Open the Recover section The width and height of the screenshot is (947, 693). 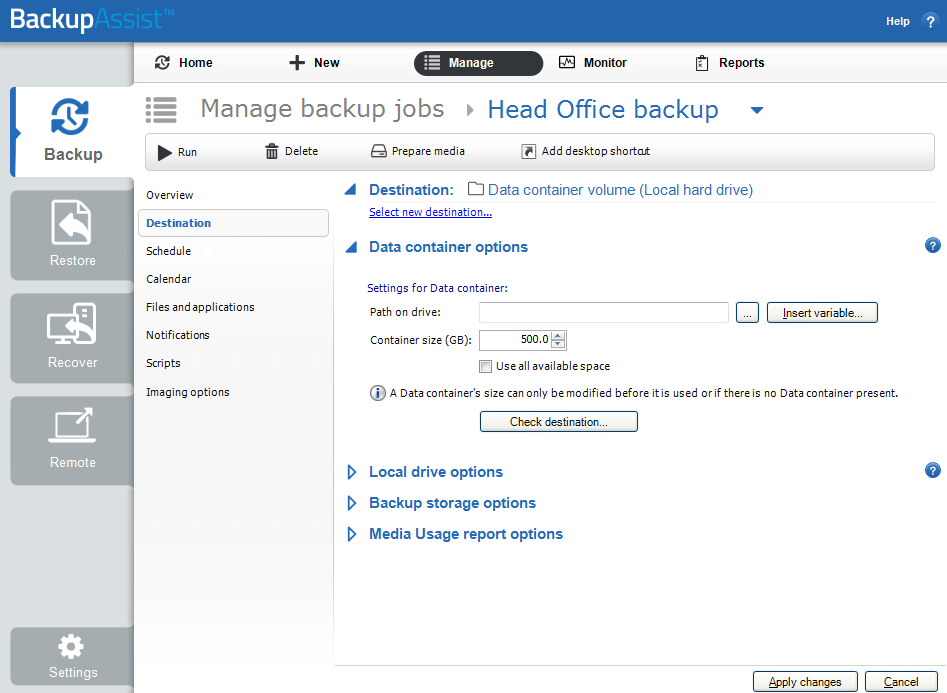pos(72,338)
